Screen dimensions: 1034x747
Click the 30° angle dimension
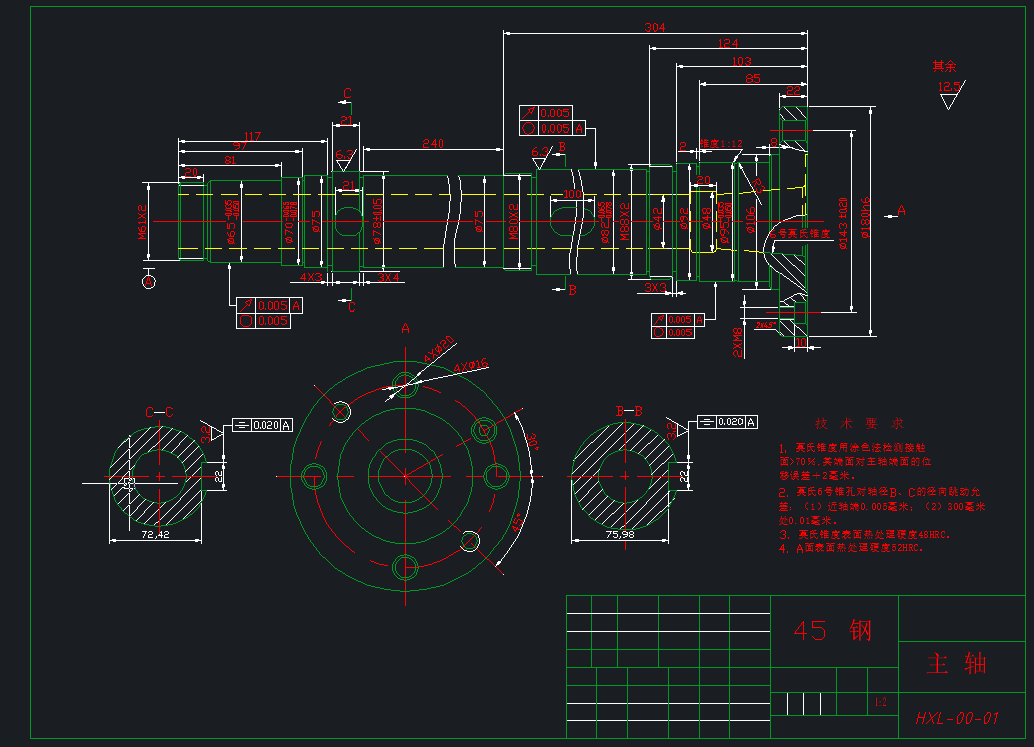532,442
